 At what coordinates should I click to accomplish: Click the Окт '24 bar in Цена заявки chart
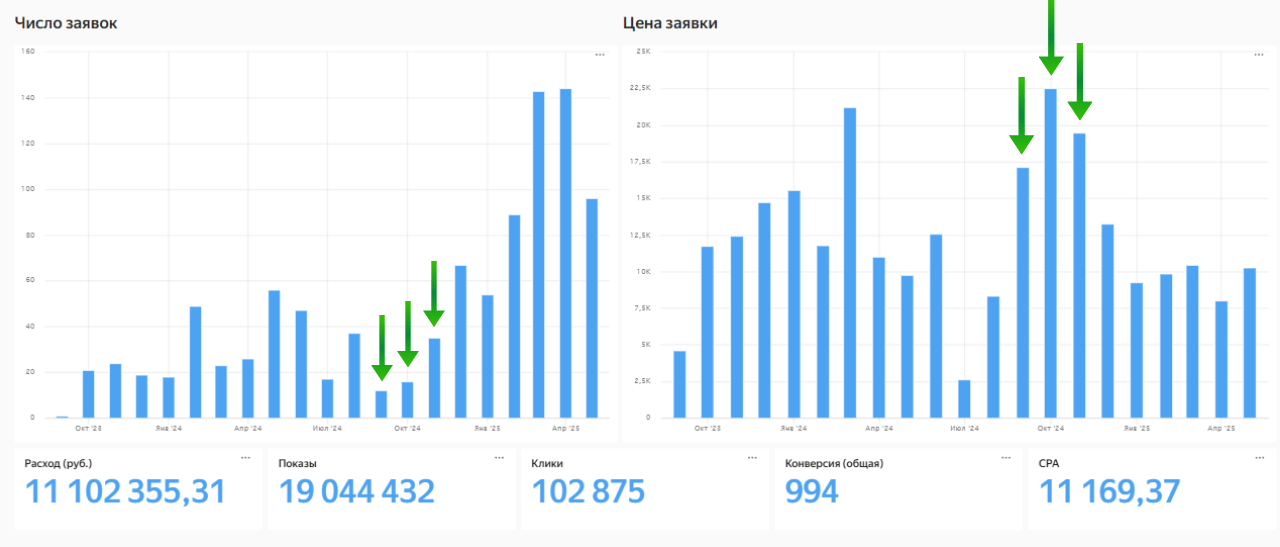coord(1051,254)
